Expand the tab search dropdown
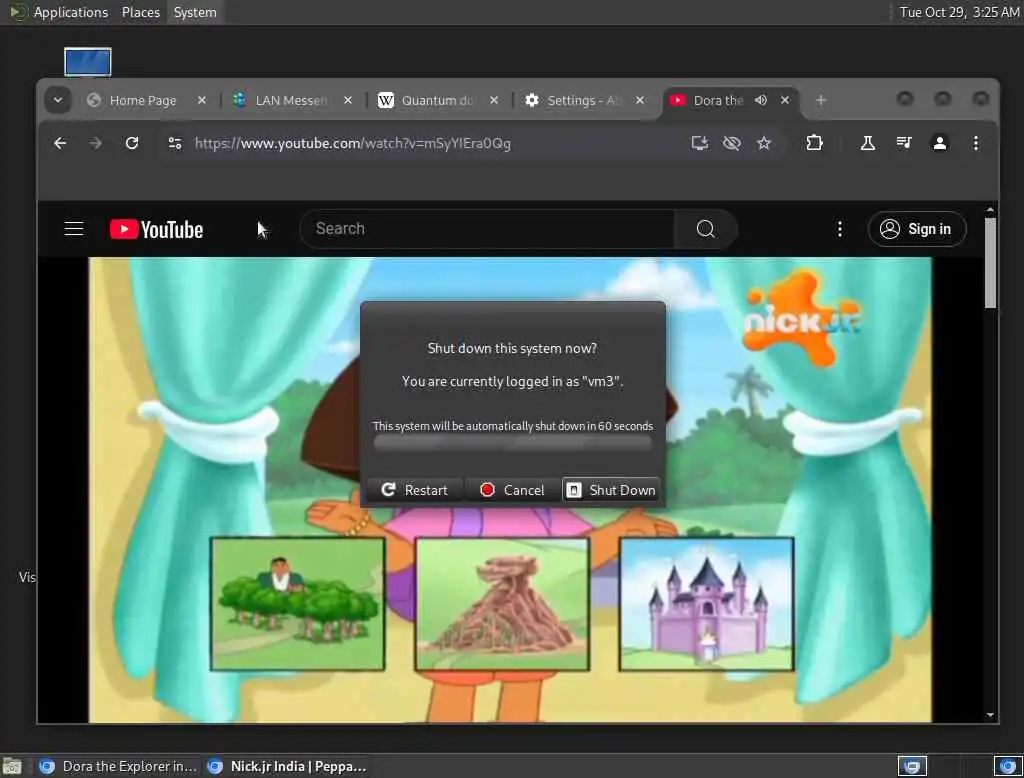The height and width of the screenshot is (778, 1024). tap(58, 100)
